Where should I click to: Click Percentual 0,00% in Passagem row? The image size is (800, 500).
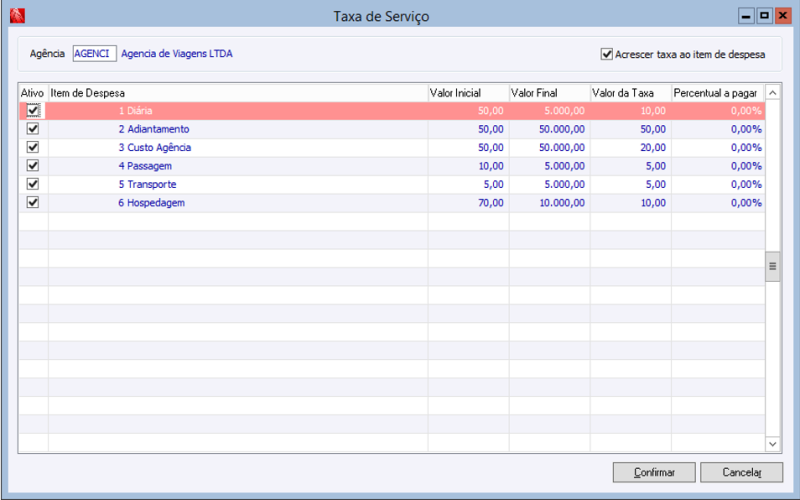click(x=746, y=166)
